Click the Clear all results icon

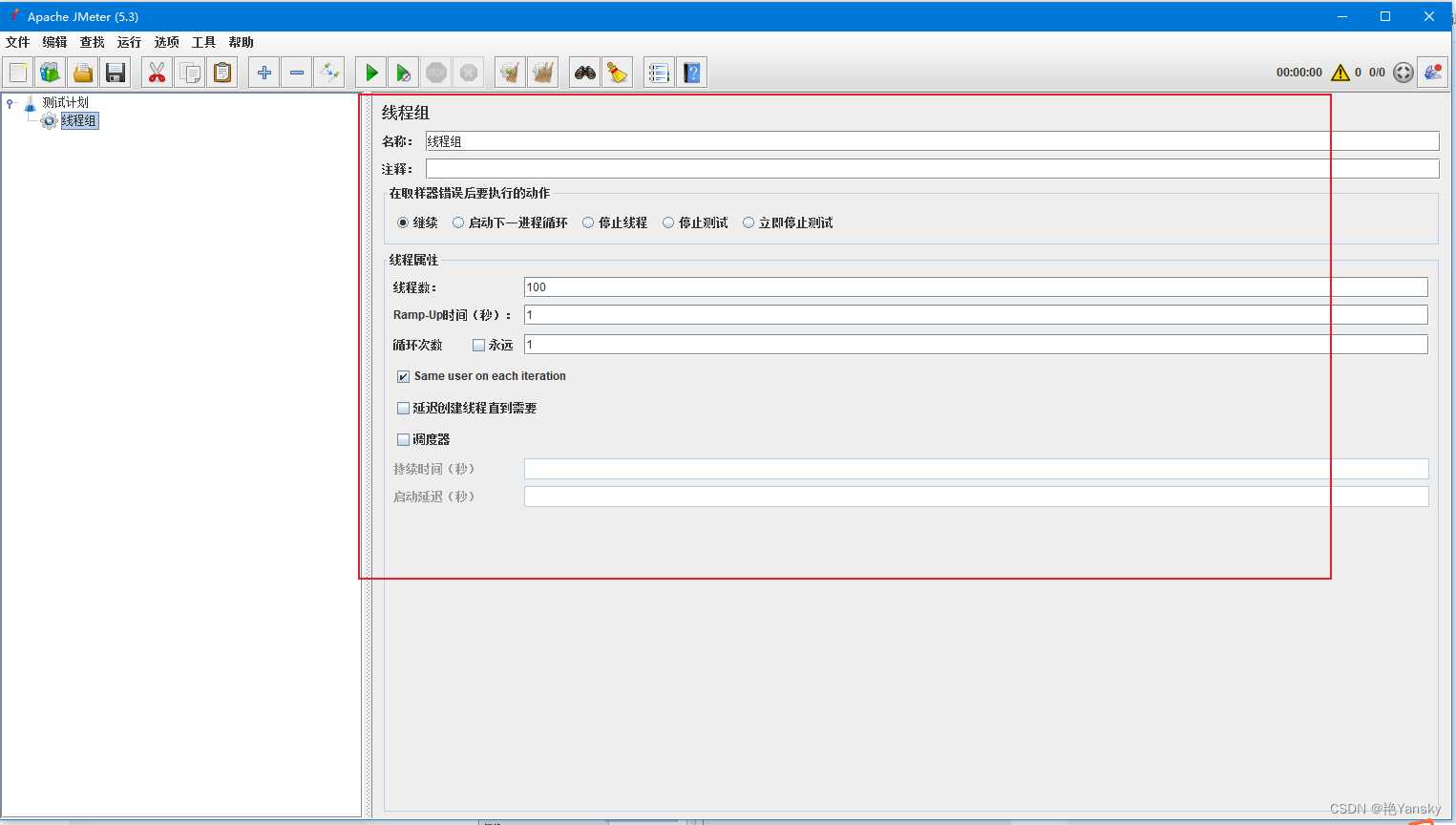(543, 73)
